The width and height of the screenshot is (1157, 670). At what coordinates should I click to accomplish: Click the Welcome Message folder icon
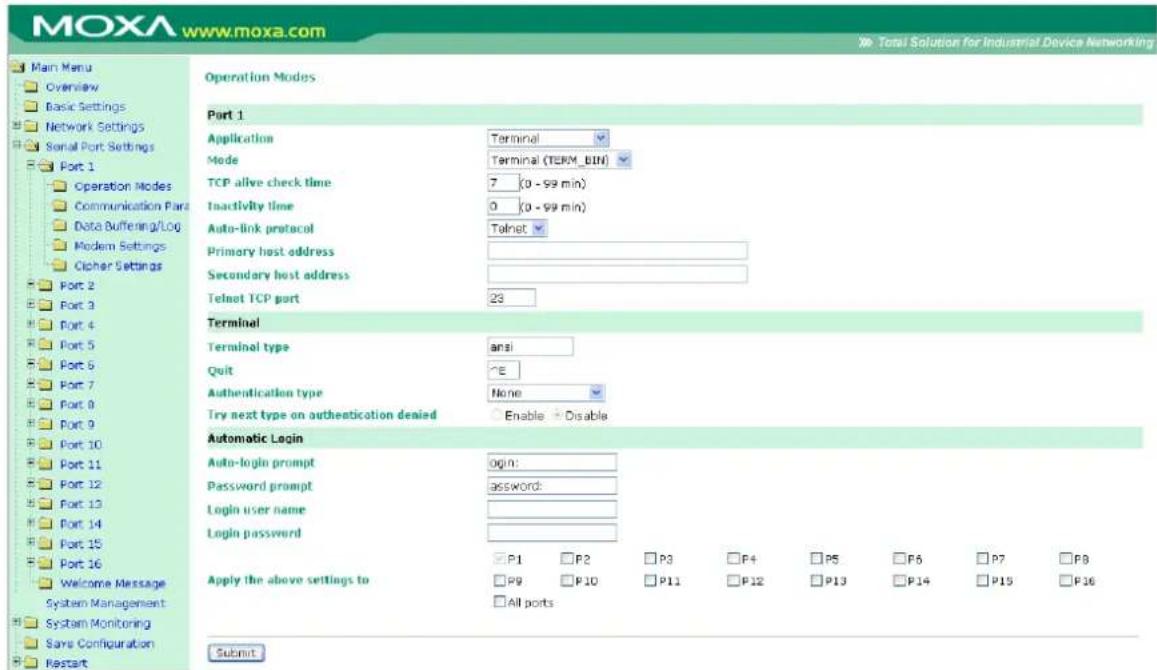46,584
